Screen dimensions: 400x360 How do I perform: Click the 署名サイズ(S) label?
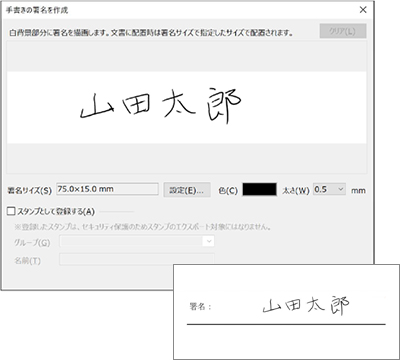[30, 191]
